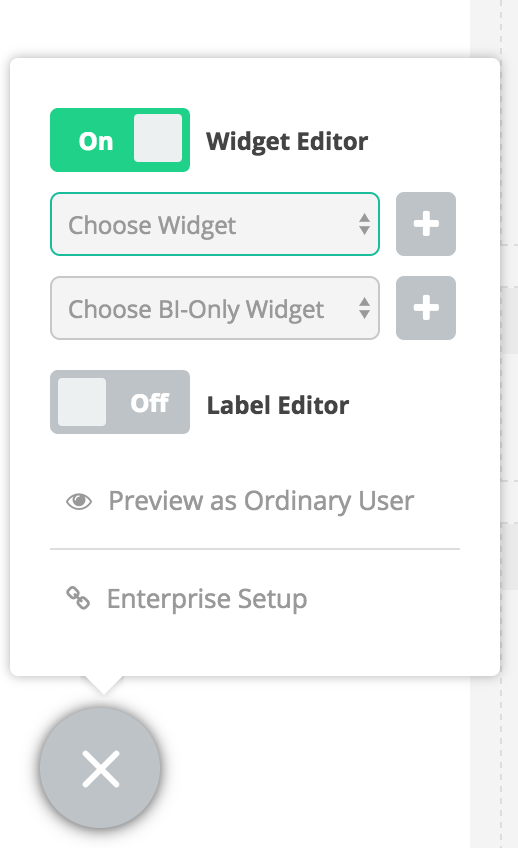Close the popup with the round X button
This screenshot has width=518, height=848.
(100, 768)
